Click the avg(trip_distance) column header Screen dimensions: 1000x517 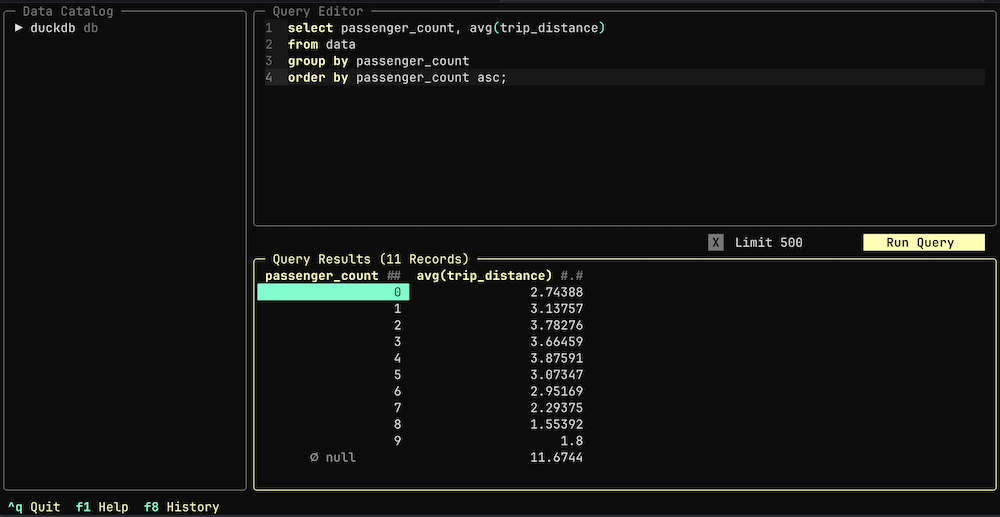pyautogui.click(x=484, y=275)
